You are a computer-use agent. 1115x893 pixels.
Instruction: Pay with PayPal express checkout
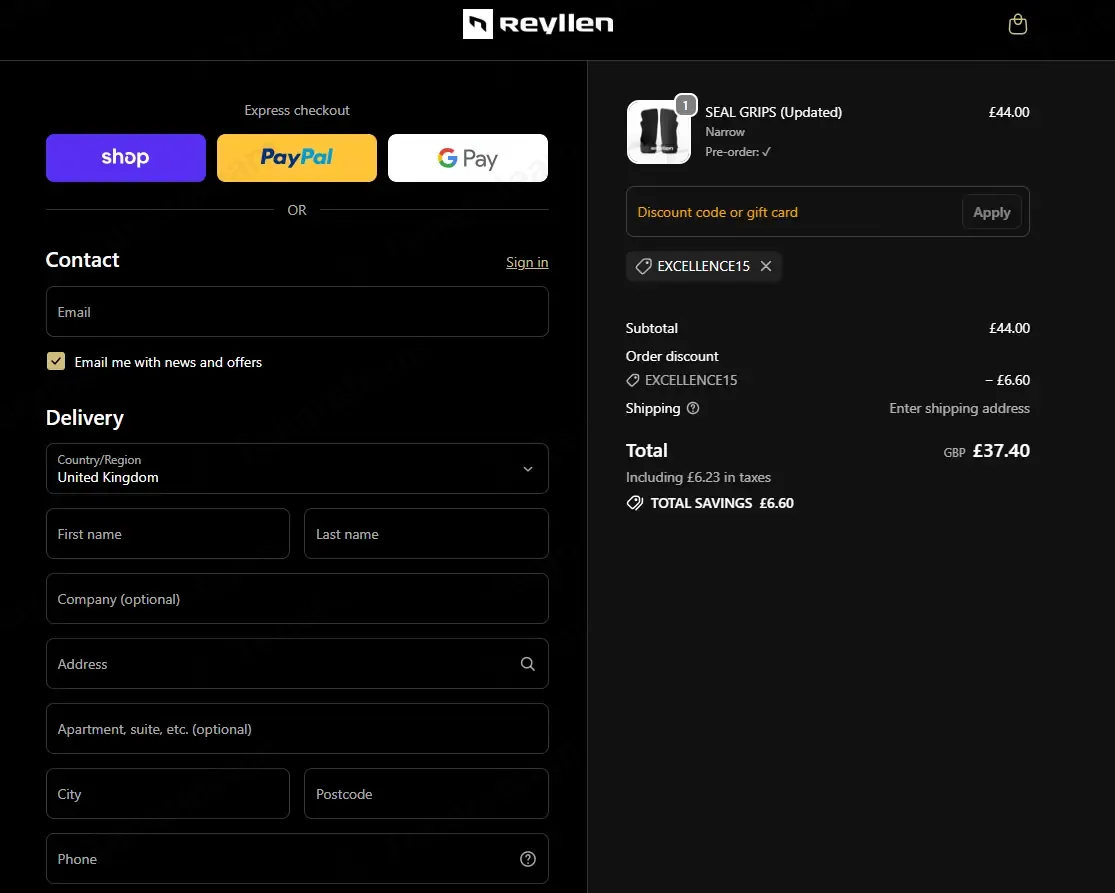[x=297, y=158]
